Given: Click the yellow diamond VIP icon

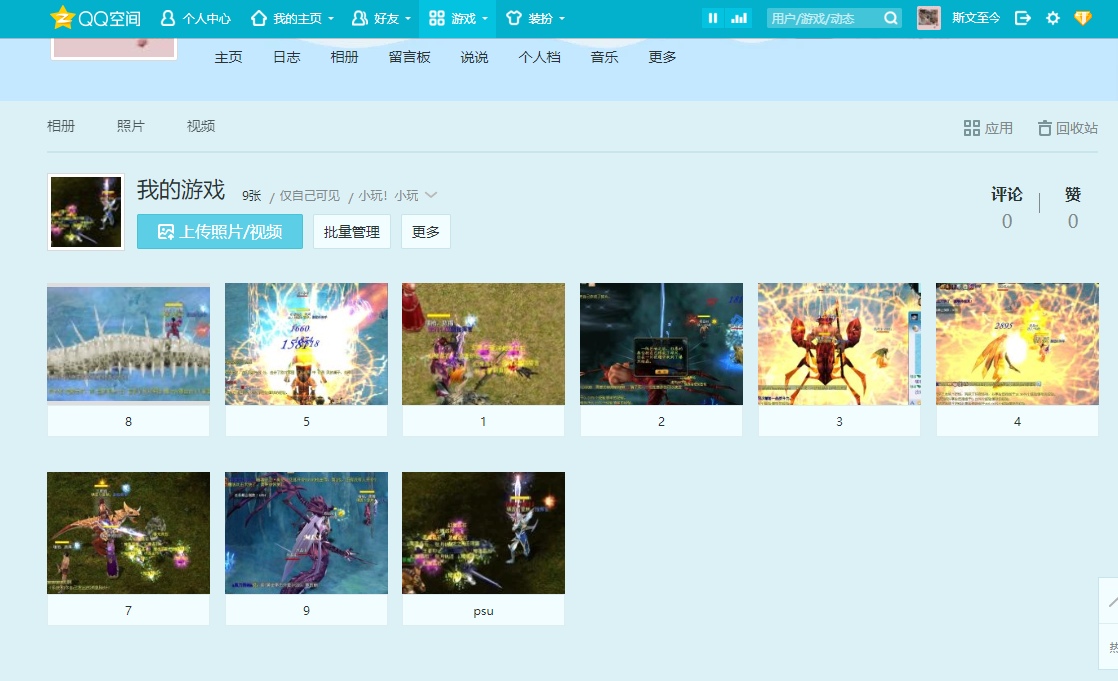Looking at the screenshot, I should pyautogui.click(x=1082, y=18).
